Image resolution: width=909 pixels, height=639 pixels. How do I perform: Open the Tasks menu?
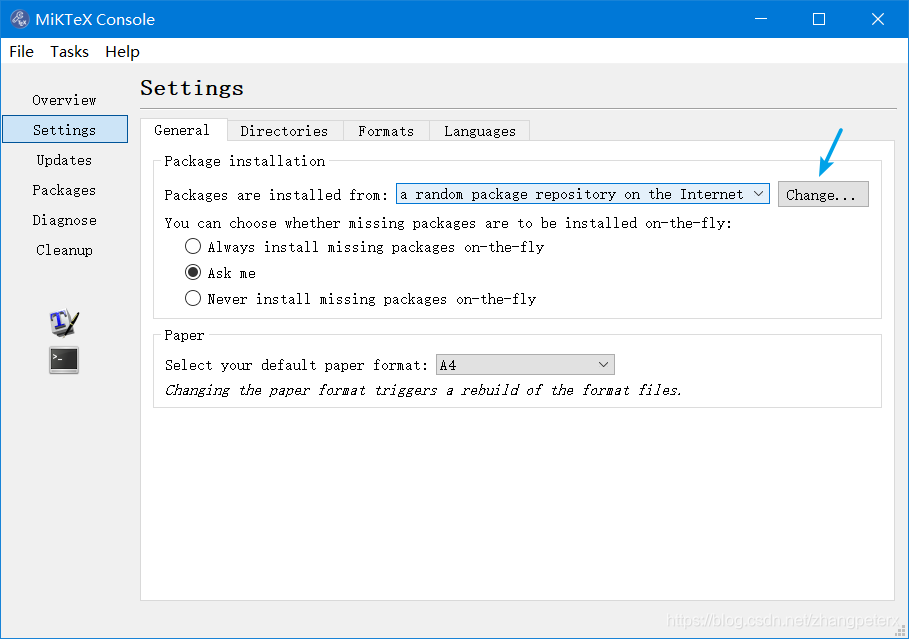pyautogui.click(x=69, y=52)
